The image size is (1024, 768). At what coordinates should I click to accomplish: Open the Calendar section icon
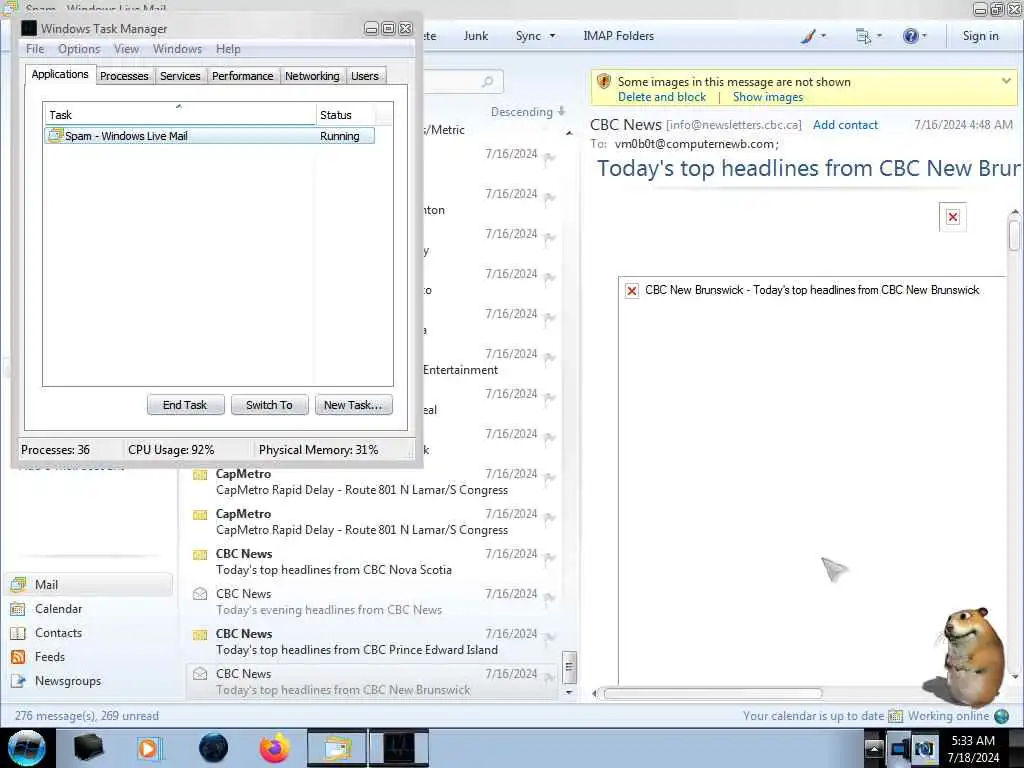click(18, 609)
